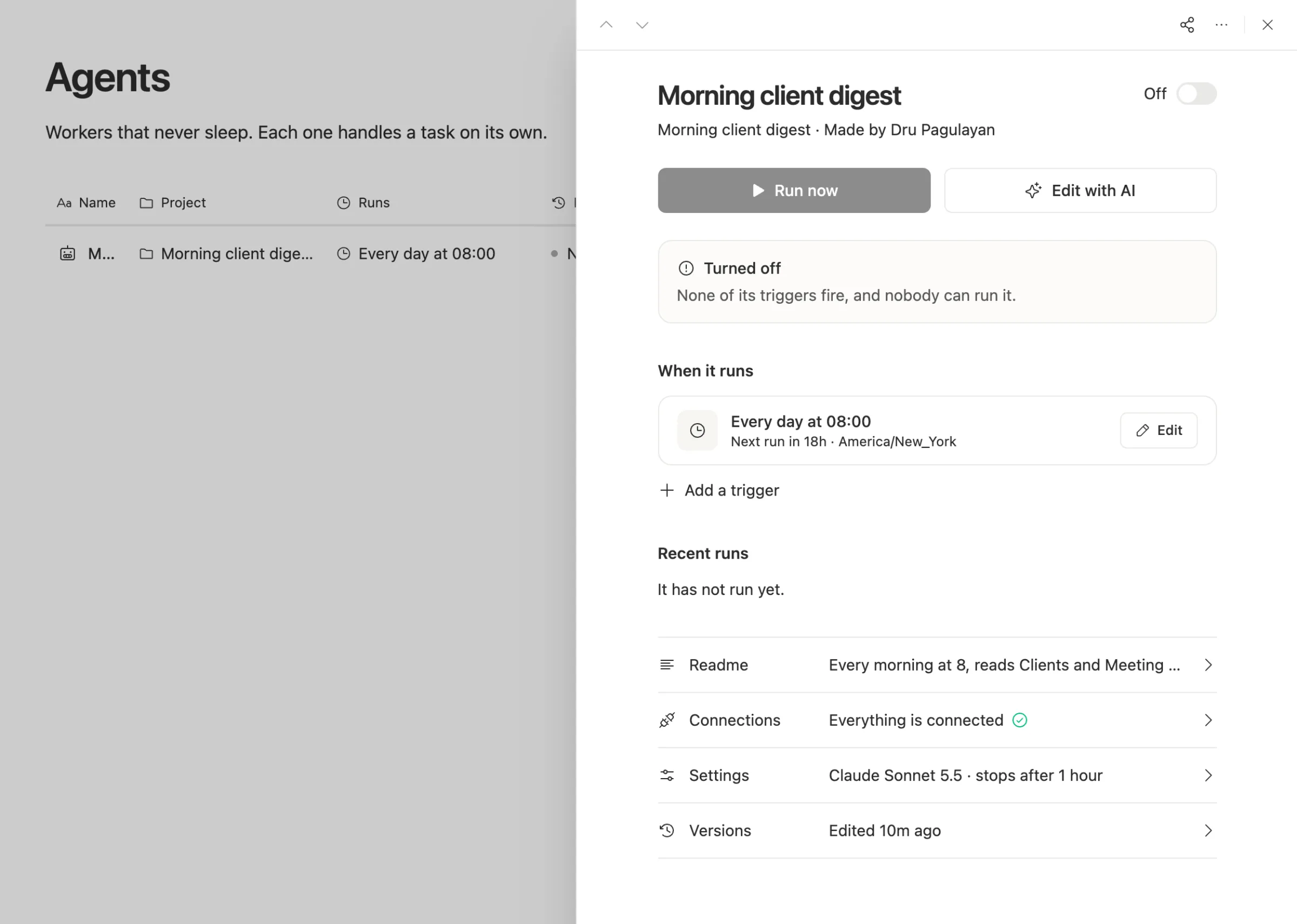Click 'Everything is connected' text
The image size is (1297, 924).
916,720
